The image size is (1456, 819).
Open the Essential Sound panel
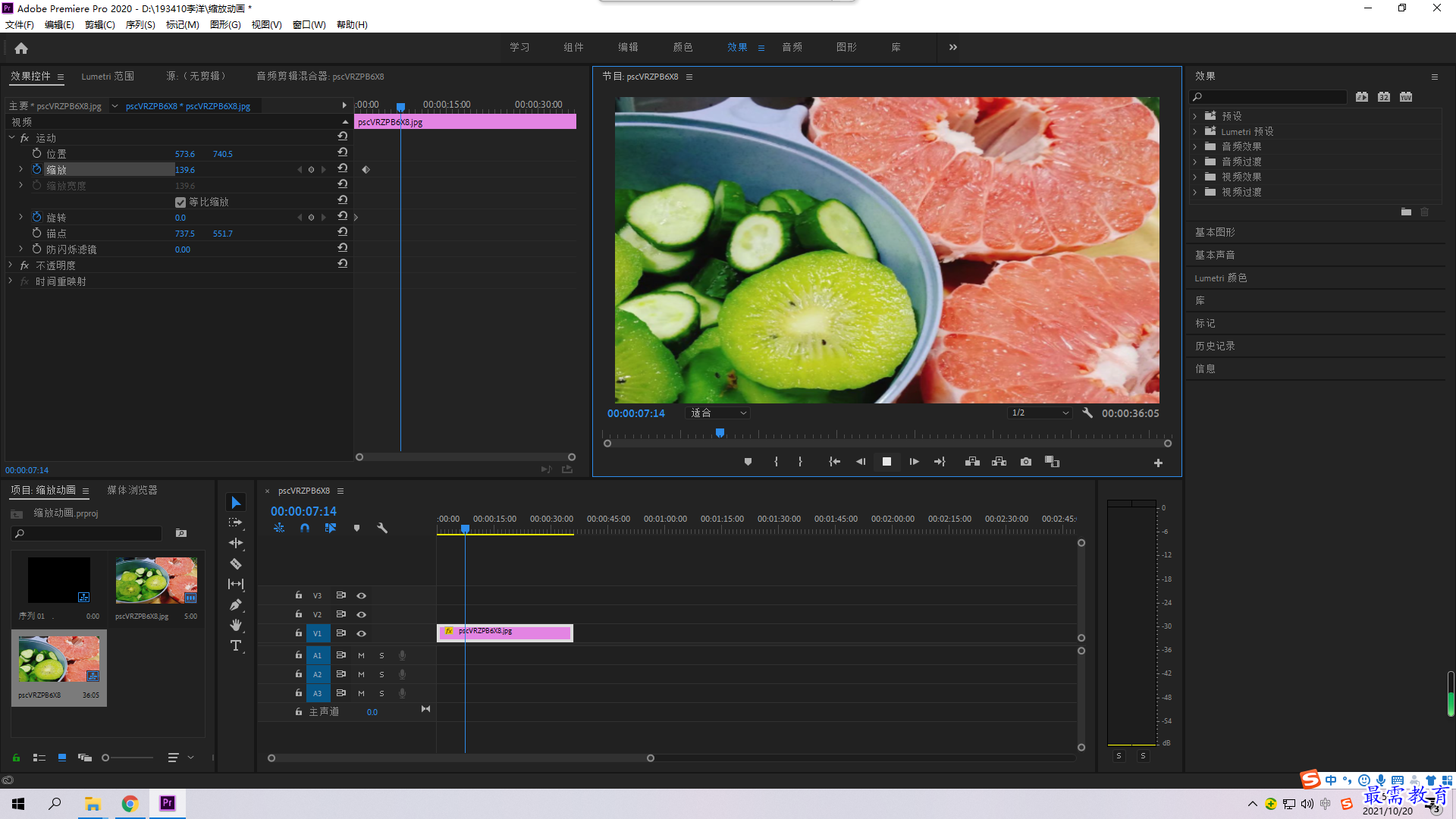[x=1215, y=255]
